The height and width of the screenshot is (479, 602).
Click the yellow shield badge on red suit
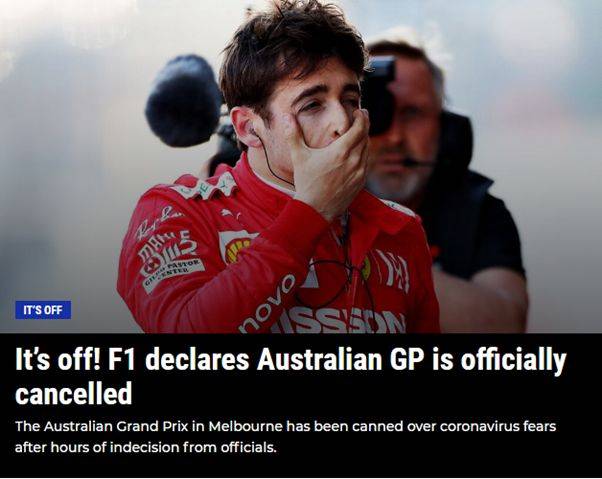point(234,246)
